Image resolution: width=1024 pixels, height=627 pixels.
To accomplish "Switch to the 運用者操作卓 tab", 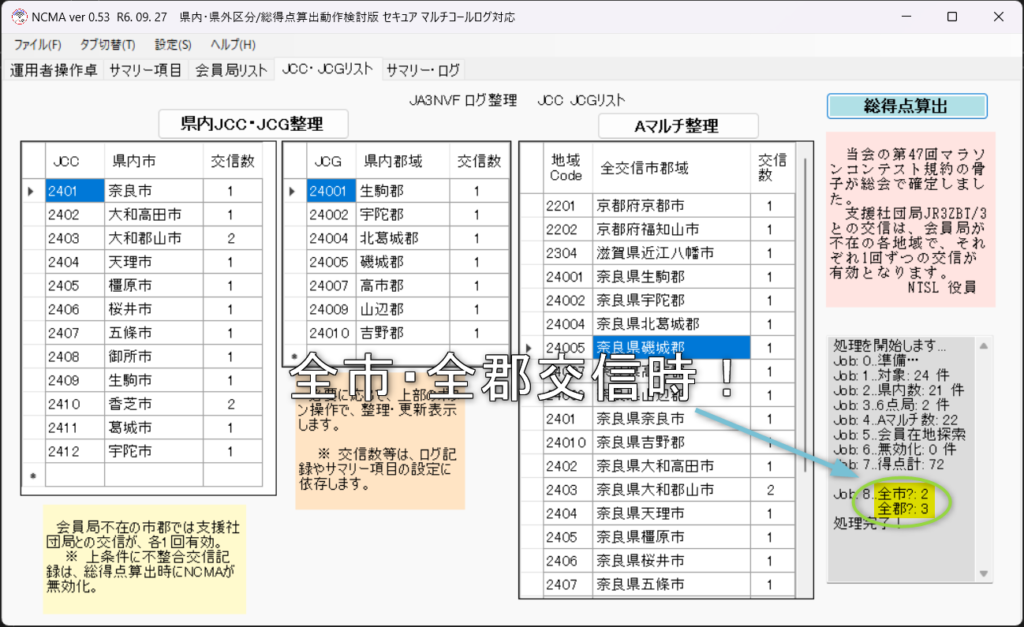I will pyautogui.click(x=54, y=70).
